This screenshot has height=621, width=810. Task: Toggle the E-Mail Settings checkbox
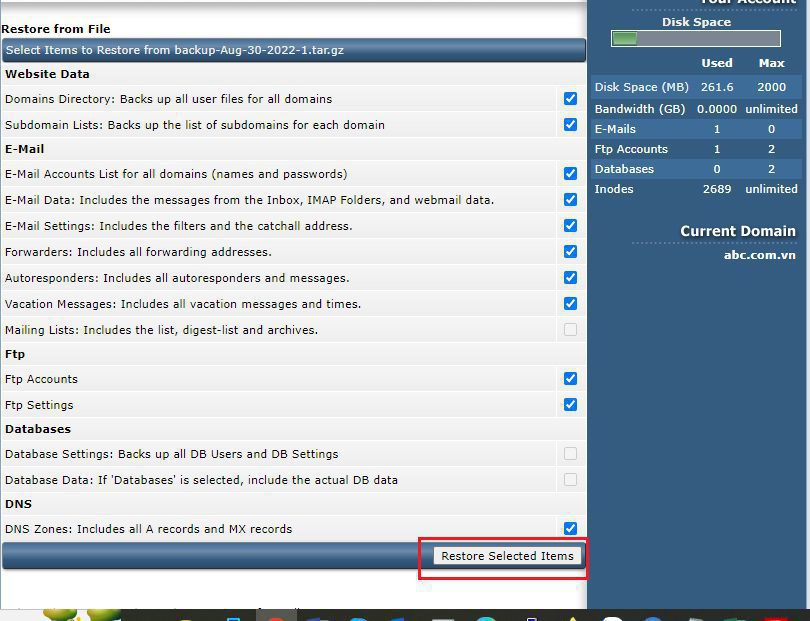coord(570,226)
